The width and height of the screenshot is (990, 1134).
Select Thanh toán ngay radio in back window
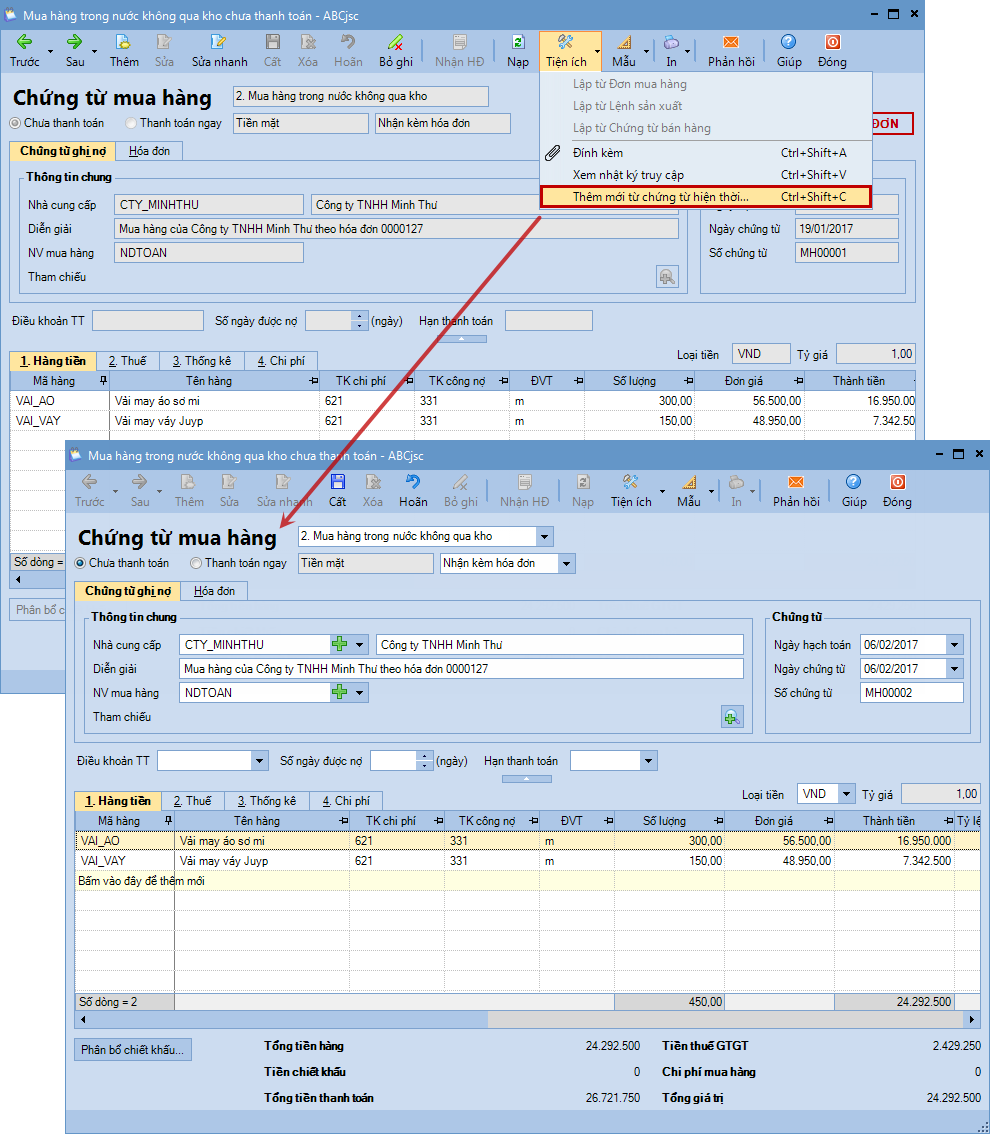click(x=131, y=123)
